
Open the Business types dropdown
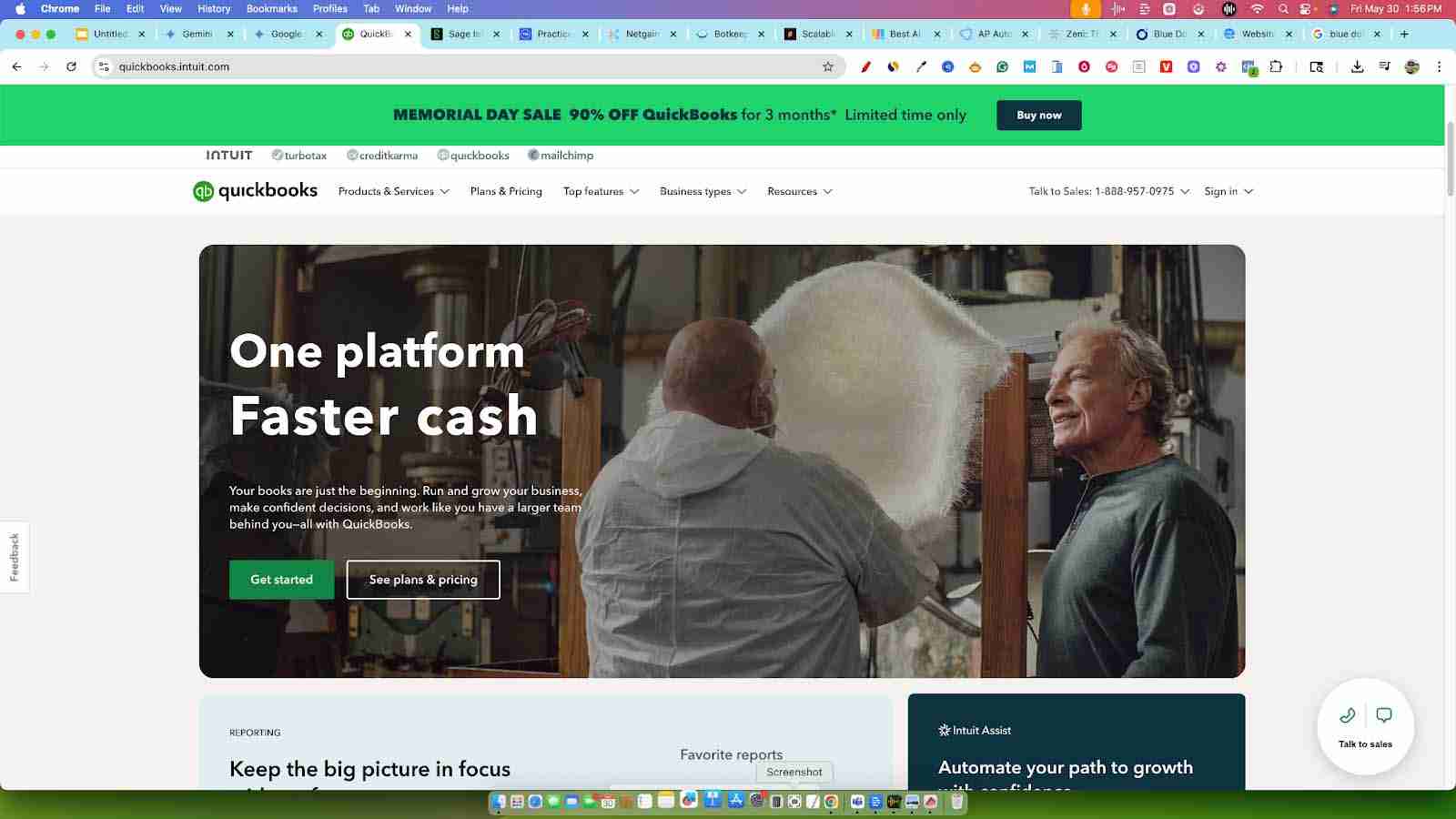click(x=703, y=191)
